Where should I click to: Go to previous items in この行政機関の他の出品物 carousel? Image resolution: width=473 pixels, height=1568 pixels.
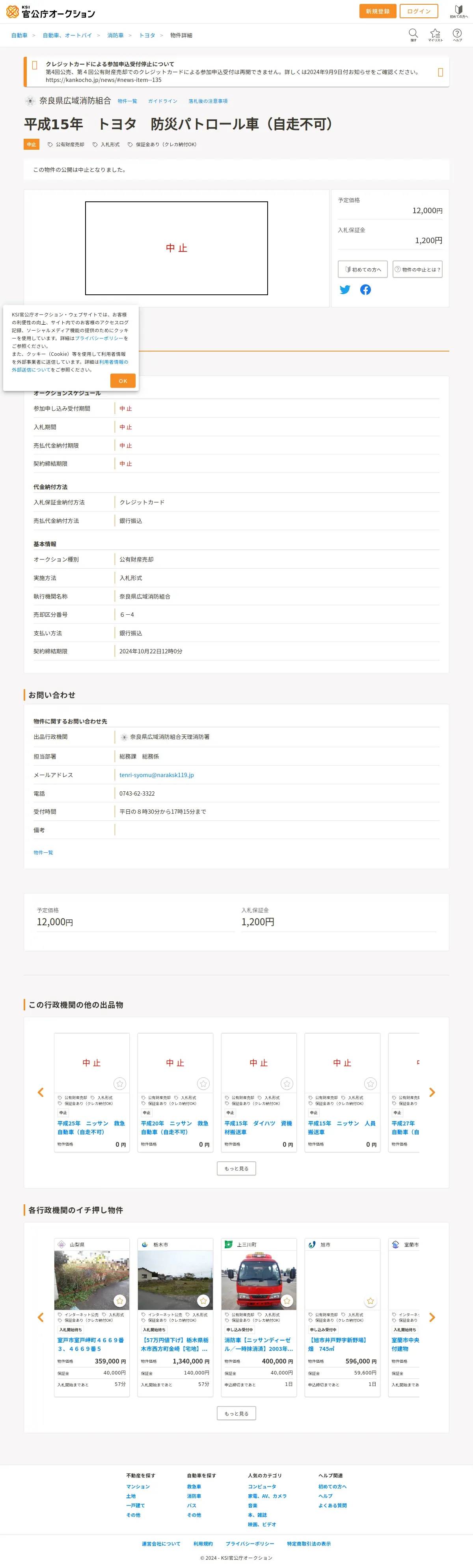click(41, 1092)
